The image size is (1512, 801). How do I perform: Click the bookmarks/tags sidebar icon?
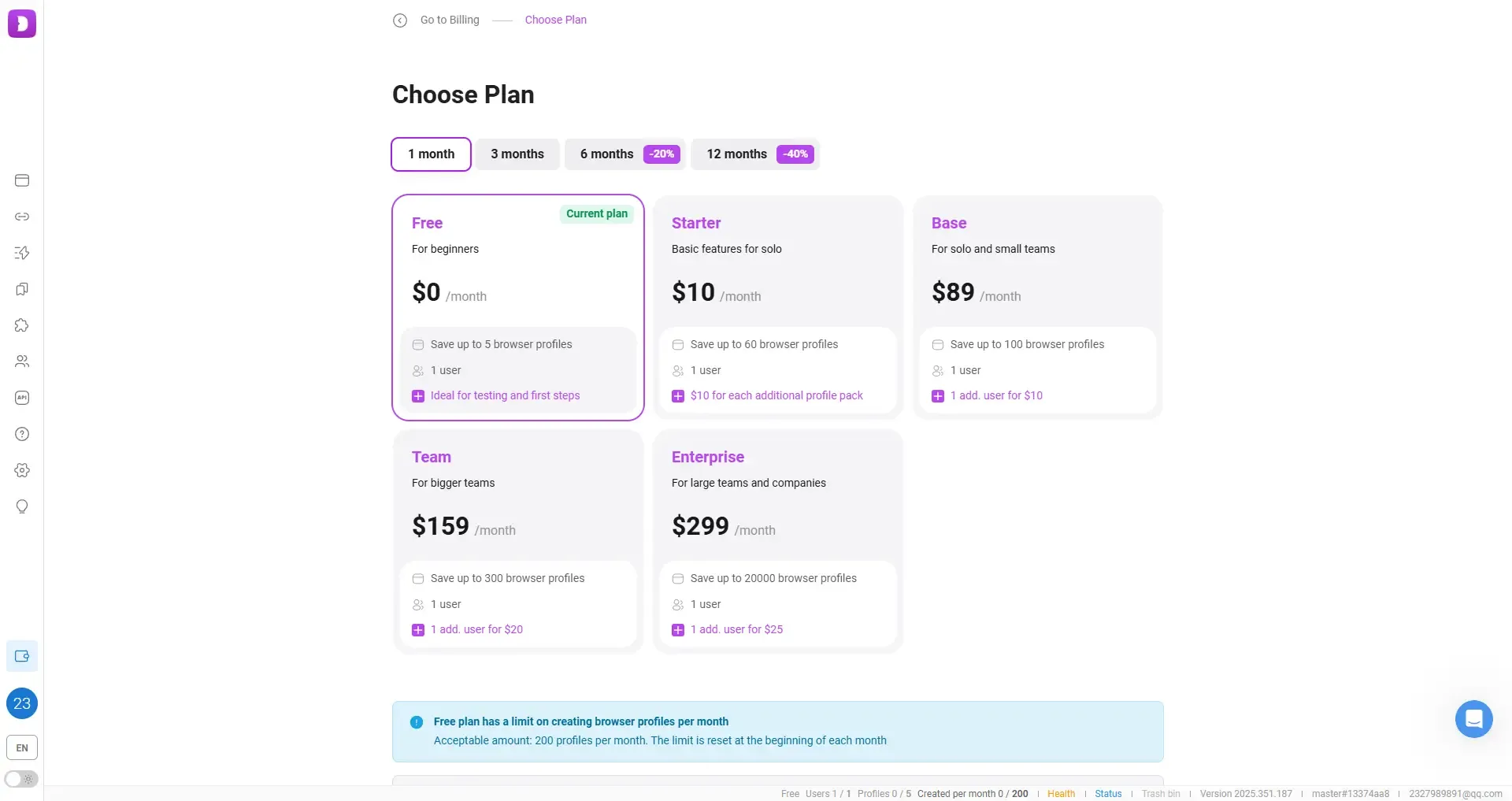(21, 289)
